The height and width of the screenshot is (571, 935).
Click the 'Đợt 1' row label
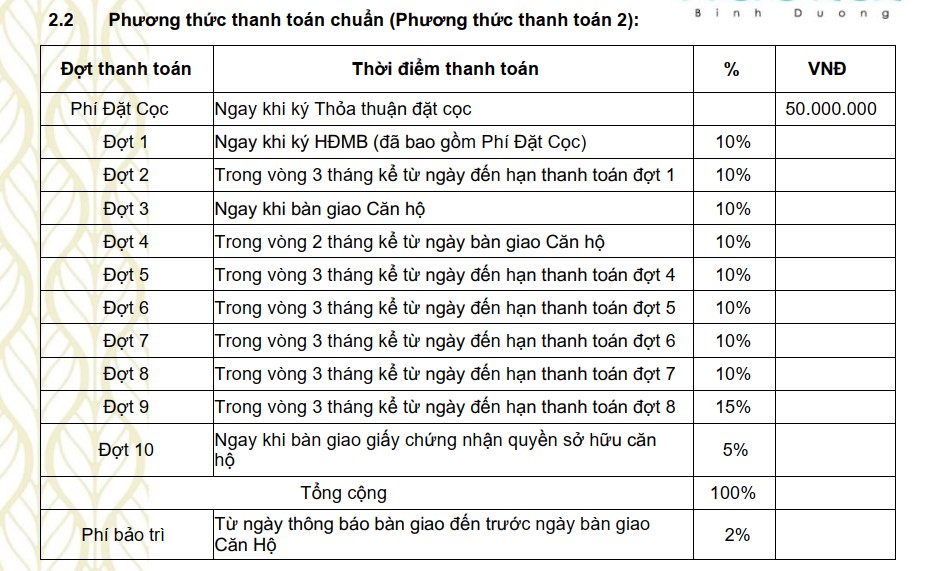click(126, 142)
